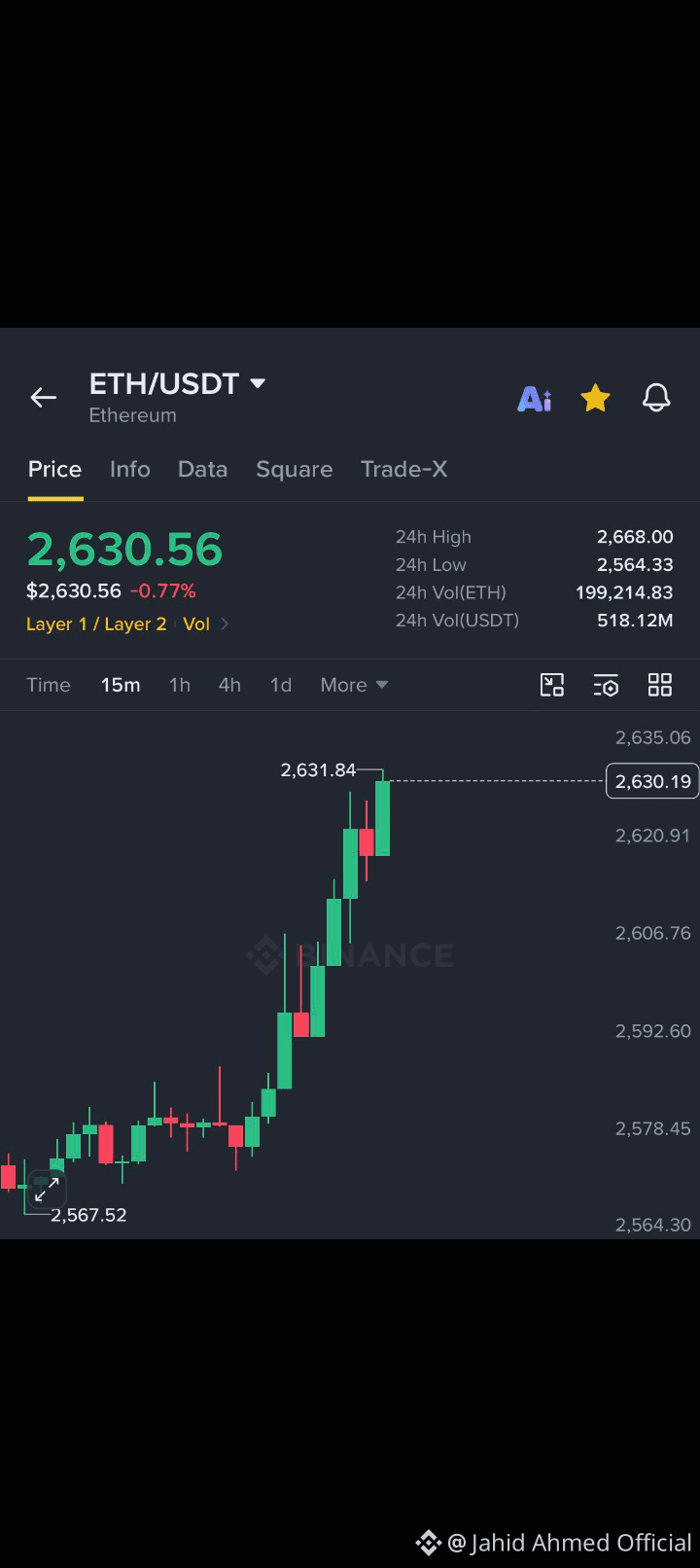Switch to the Trade-X tab

point(404,469)
